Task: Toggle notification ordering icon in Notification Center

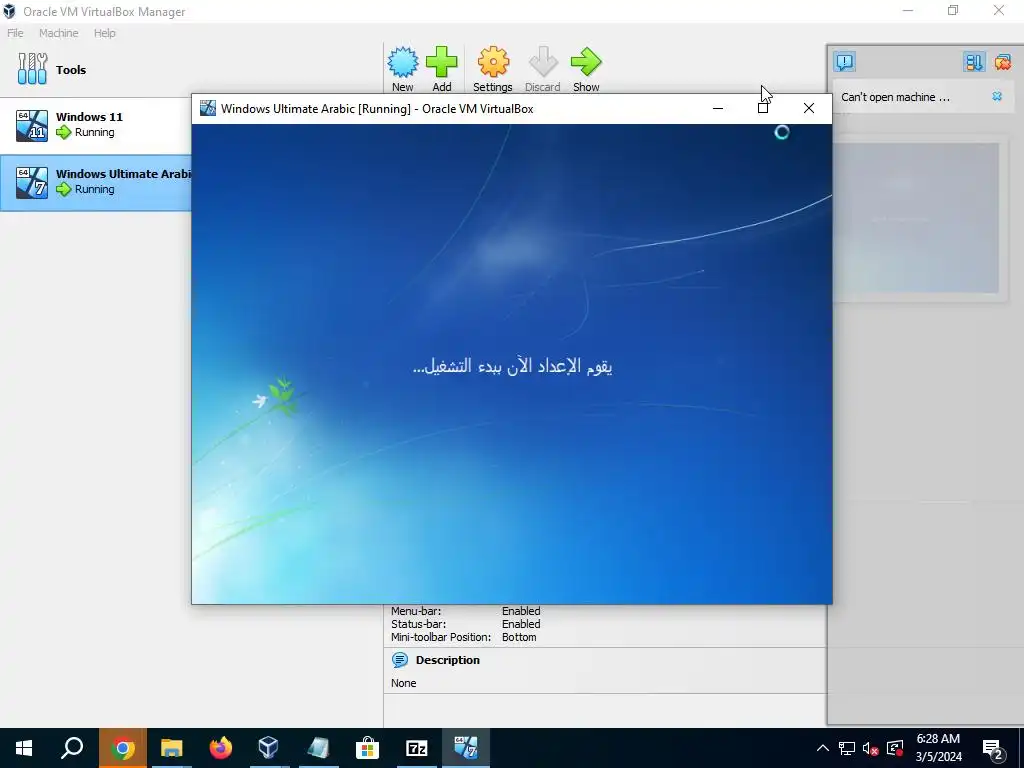Action: tap(973, 62)
